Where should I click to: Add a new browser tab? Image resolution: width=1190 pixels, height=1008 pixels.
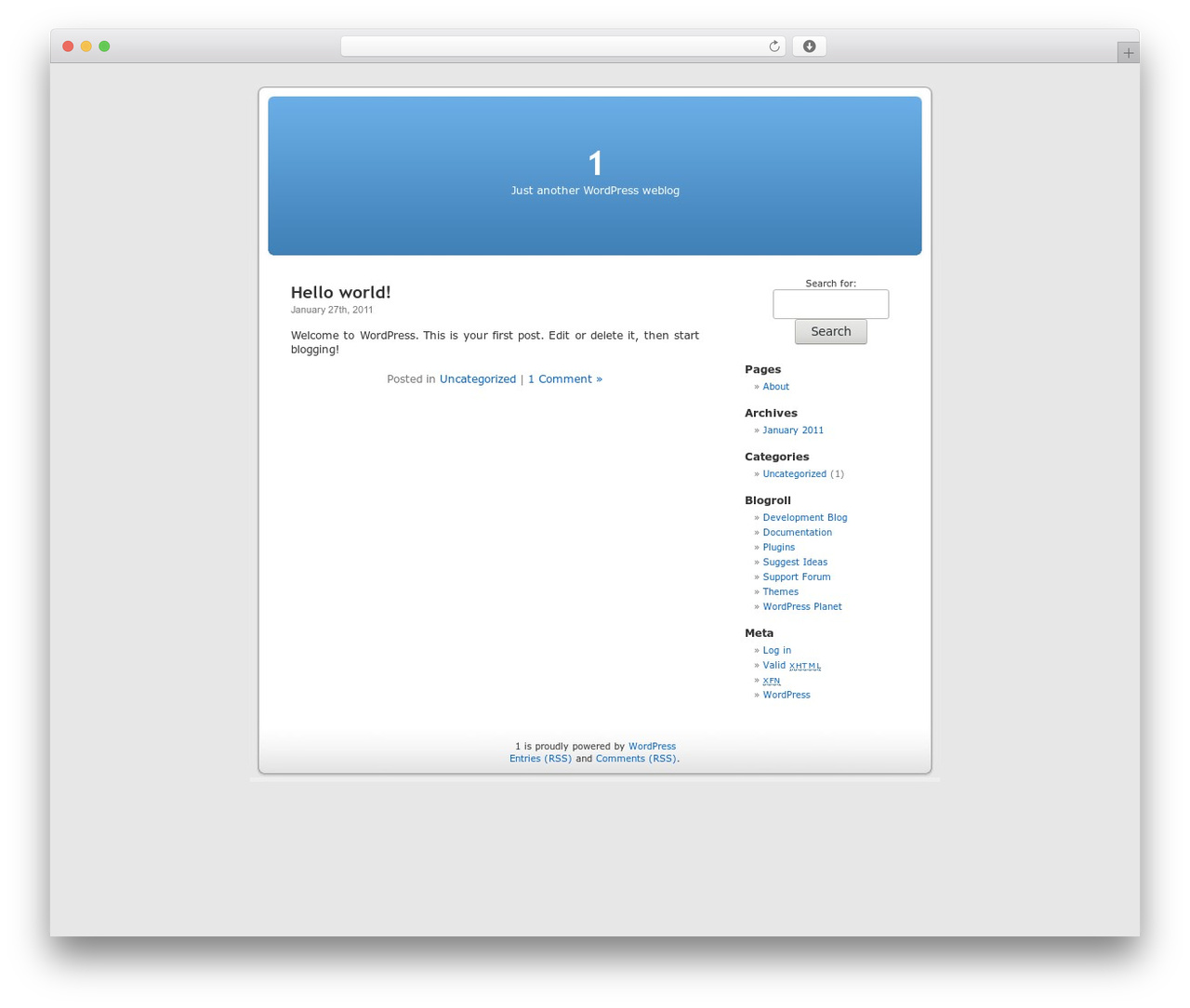click(1128, 53)
